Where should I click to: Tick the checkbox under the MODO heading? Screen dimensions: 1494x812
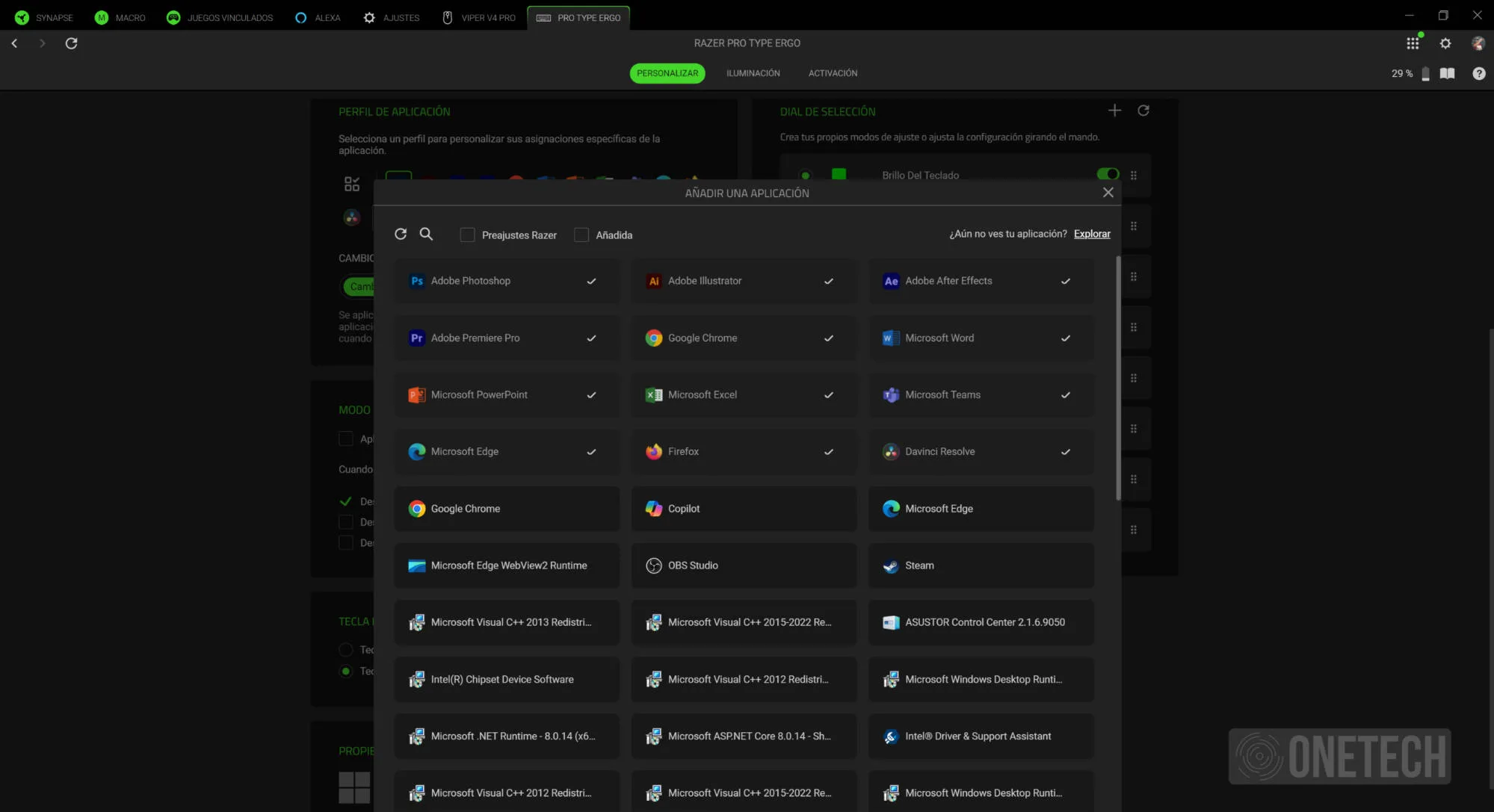point(345,438)
